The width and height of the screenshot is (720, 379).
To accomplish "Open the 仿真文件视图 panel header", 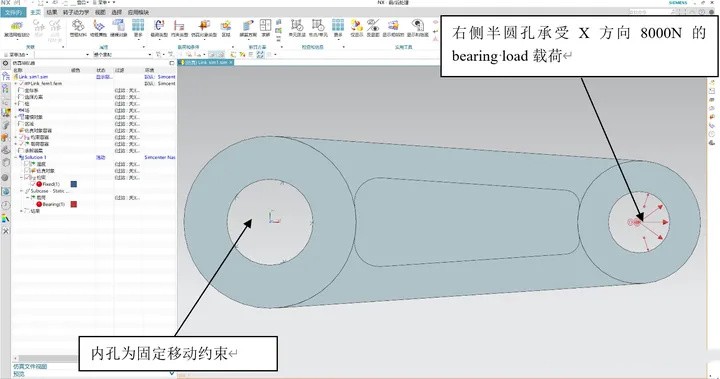I will [30, 366].
